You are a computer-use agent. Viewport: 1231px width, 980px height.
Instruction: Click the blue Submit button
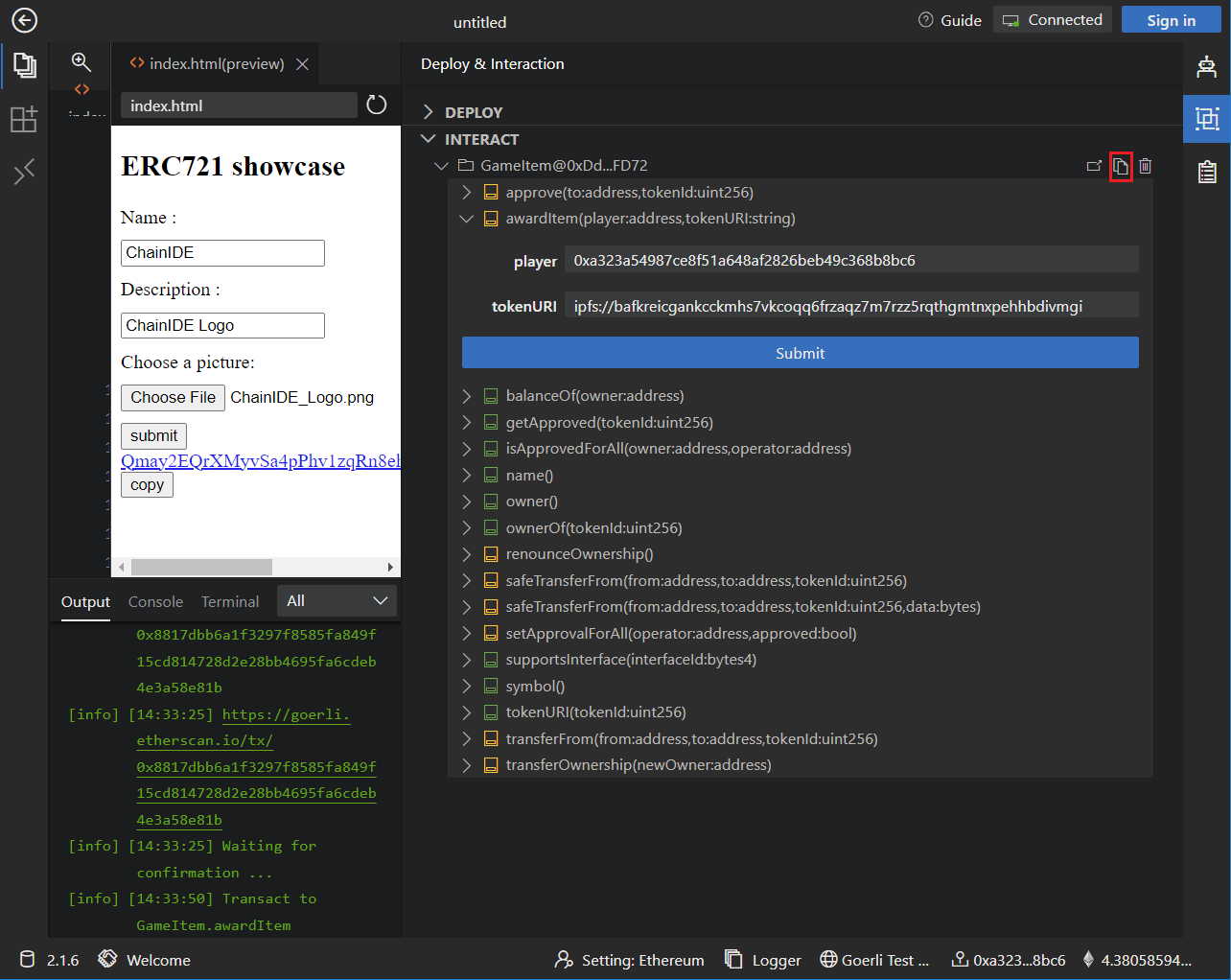tap(800, 353)
